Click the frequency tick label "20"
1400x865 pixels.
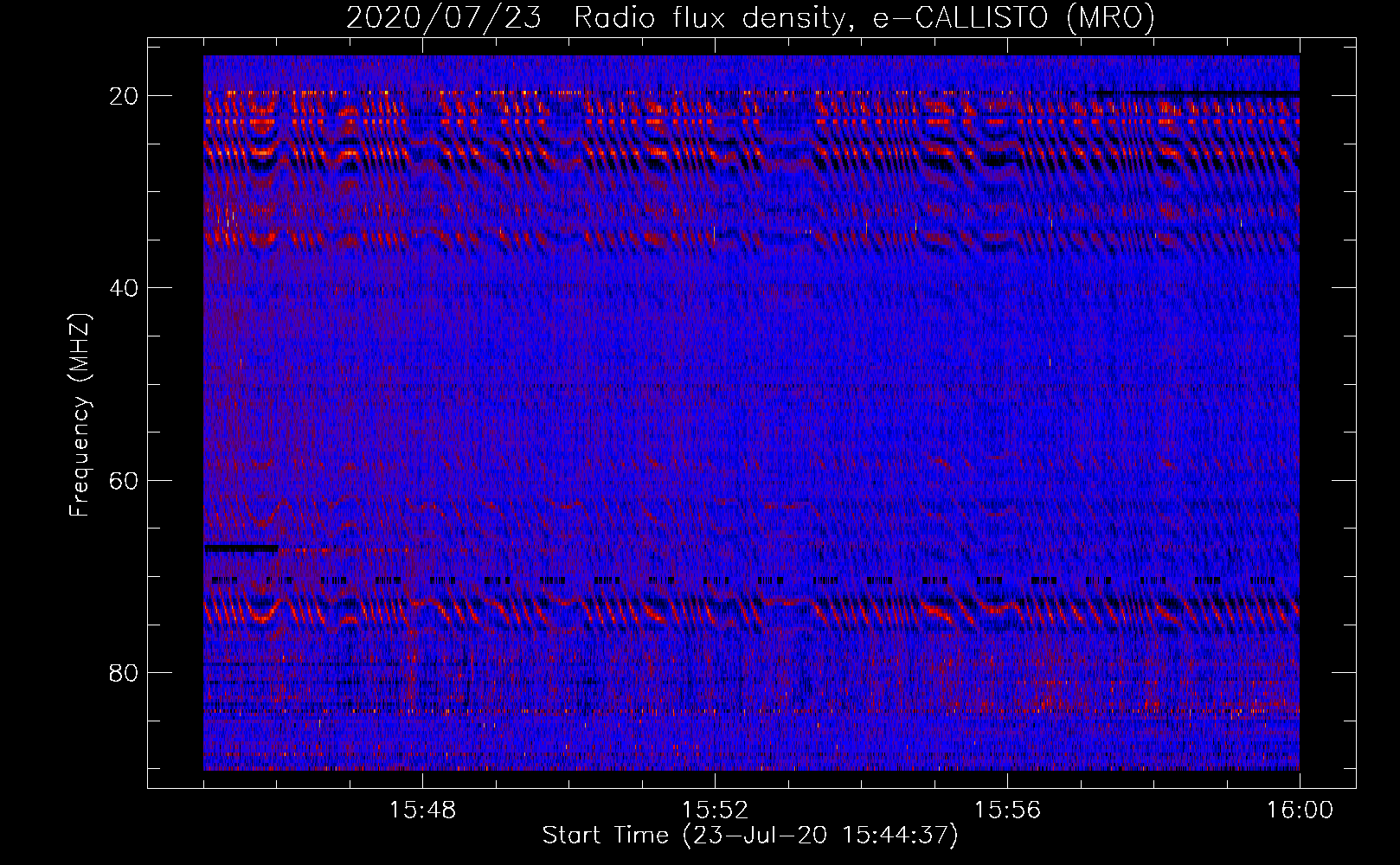(125, 95)
